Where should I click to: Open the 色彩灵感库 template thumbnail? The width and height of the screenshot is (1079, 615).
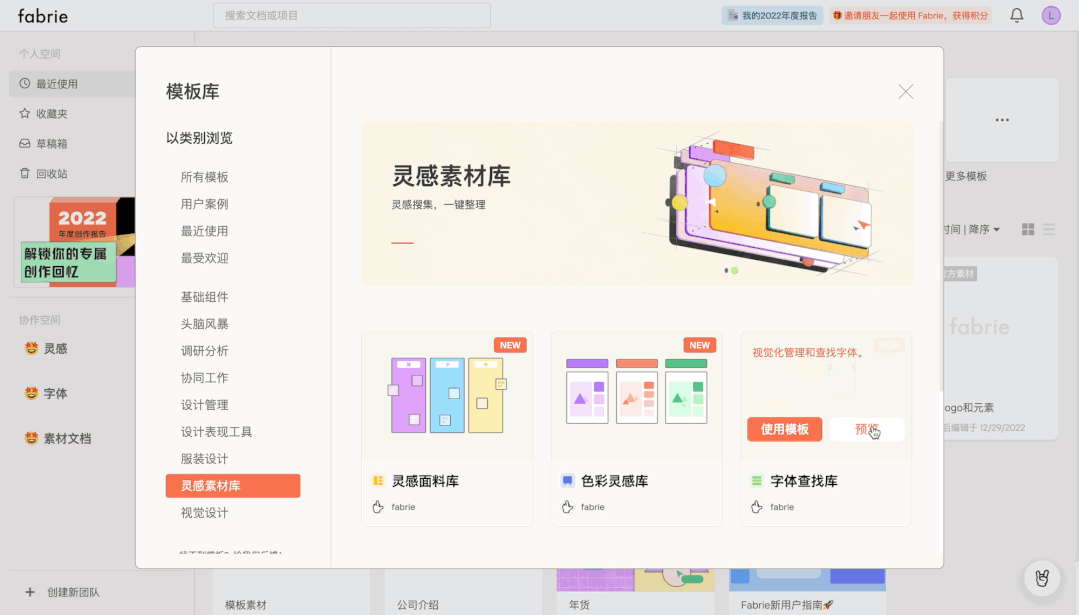637,396
